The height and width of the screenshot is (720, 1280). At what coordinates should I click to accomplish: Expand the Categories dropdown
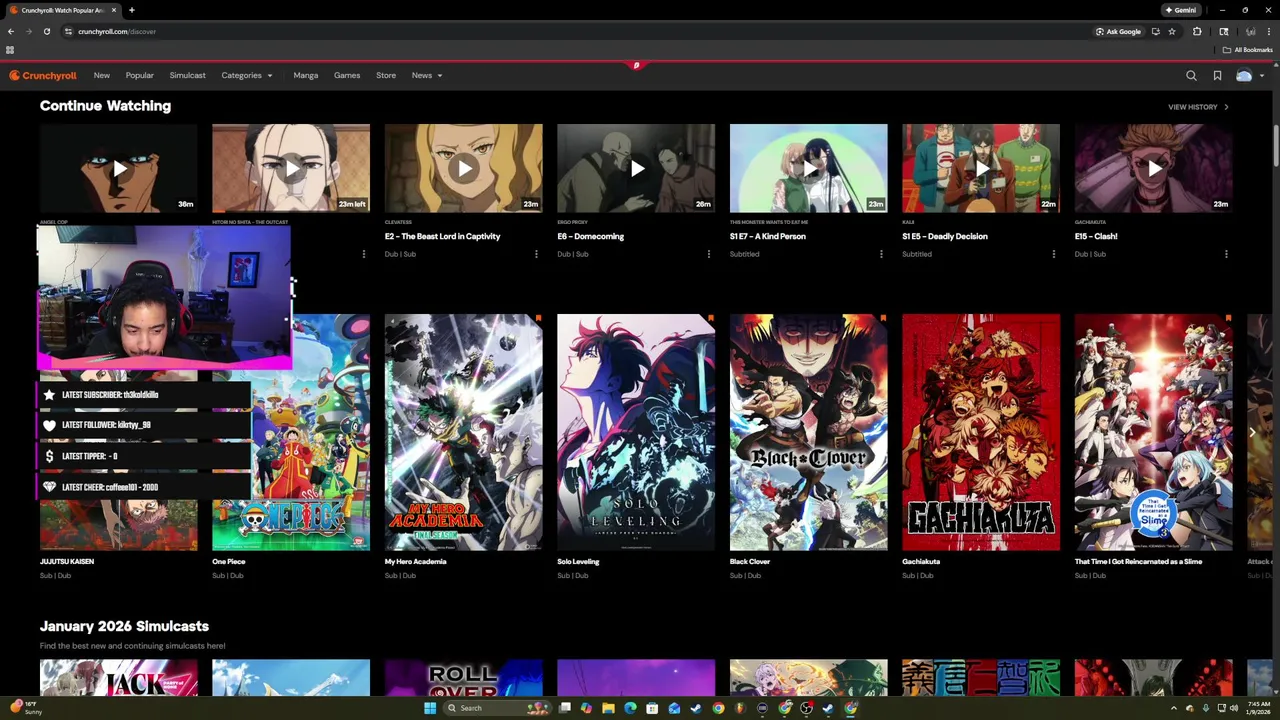point(247,75)
